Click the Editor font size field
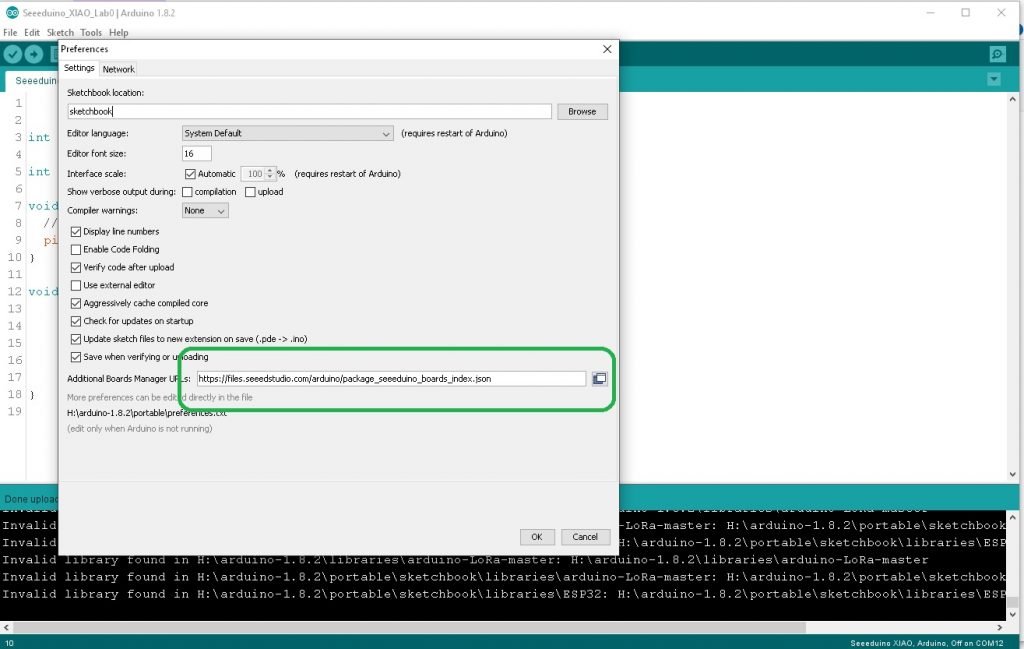 197,153
